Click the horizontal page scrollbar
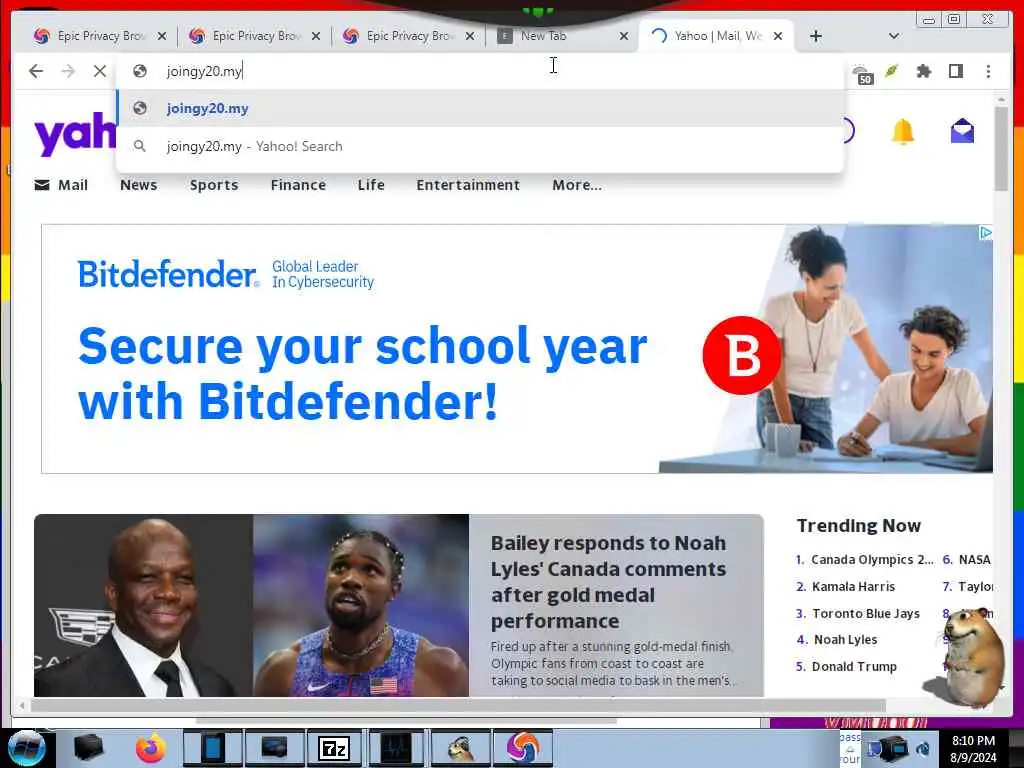The height and width of the screenshot is (768, 1024). pyautogui.click(x=458, y=705)
